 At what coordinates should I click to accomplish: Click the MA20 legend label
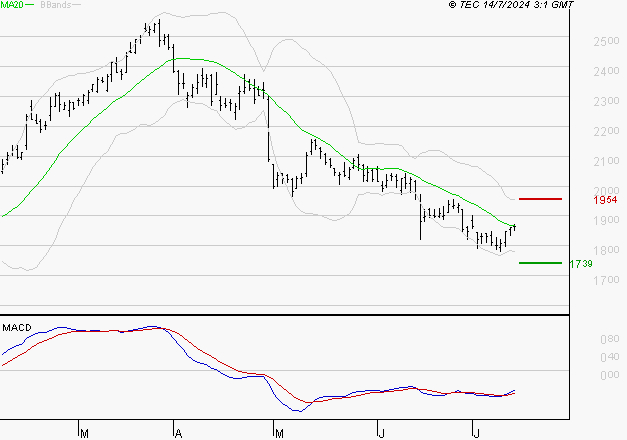coord(12,5)
